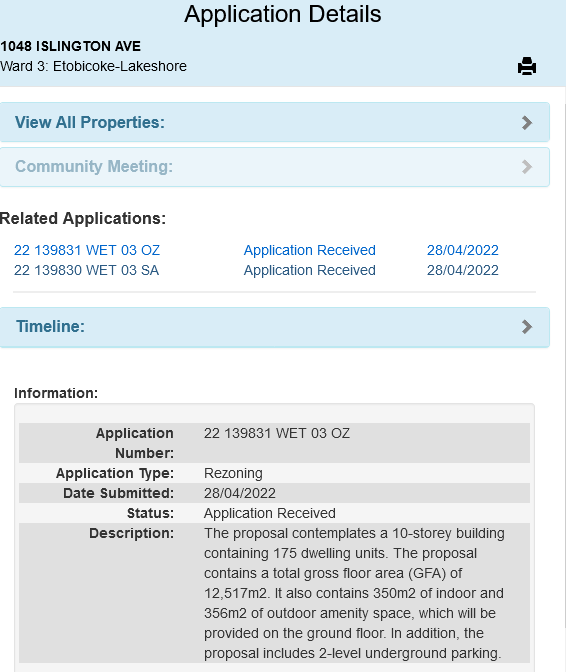Click Application Received status of OZ application

(x=310, y=250)
